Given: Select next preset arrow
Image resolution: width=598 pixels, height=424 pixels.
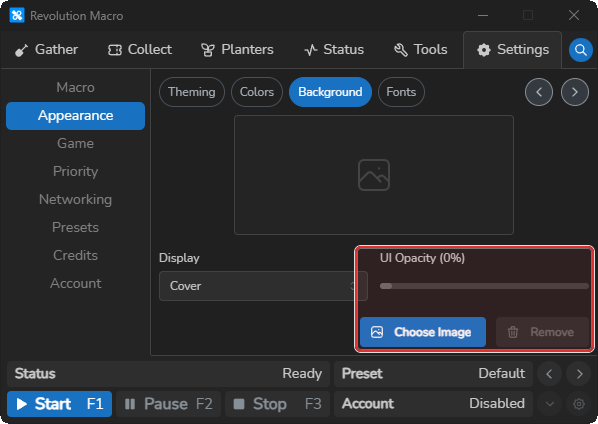Looking at the screenshot, I should tap(579, 374).
